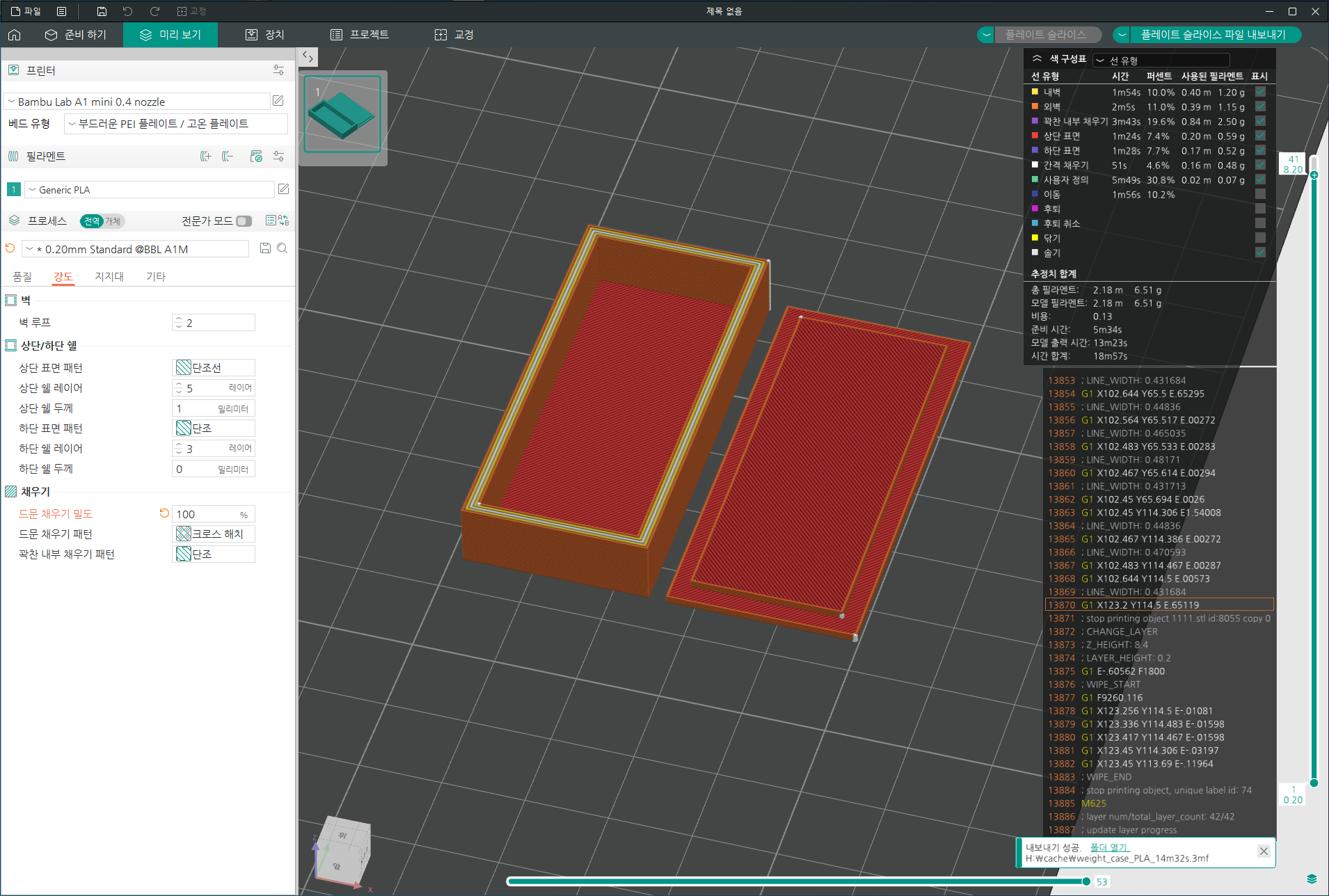Click the vertical layer slider top handle
1329x896 pixels.
[1314, 175]
